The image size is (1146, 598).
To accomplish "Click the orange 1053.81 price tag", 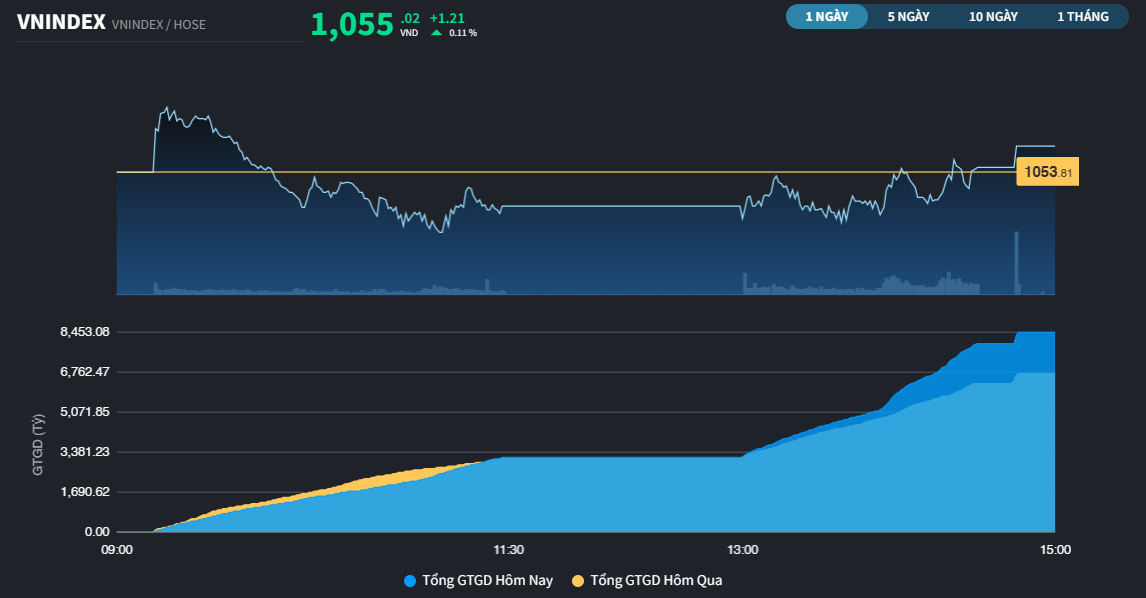I will point(1049,172).
